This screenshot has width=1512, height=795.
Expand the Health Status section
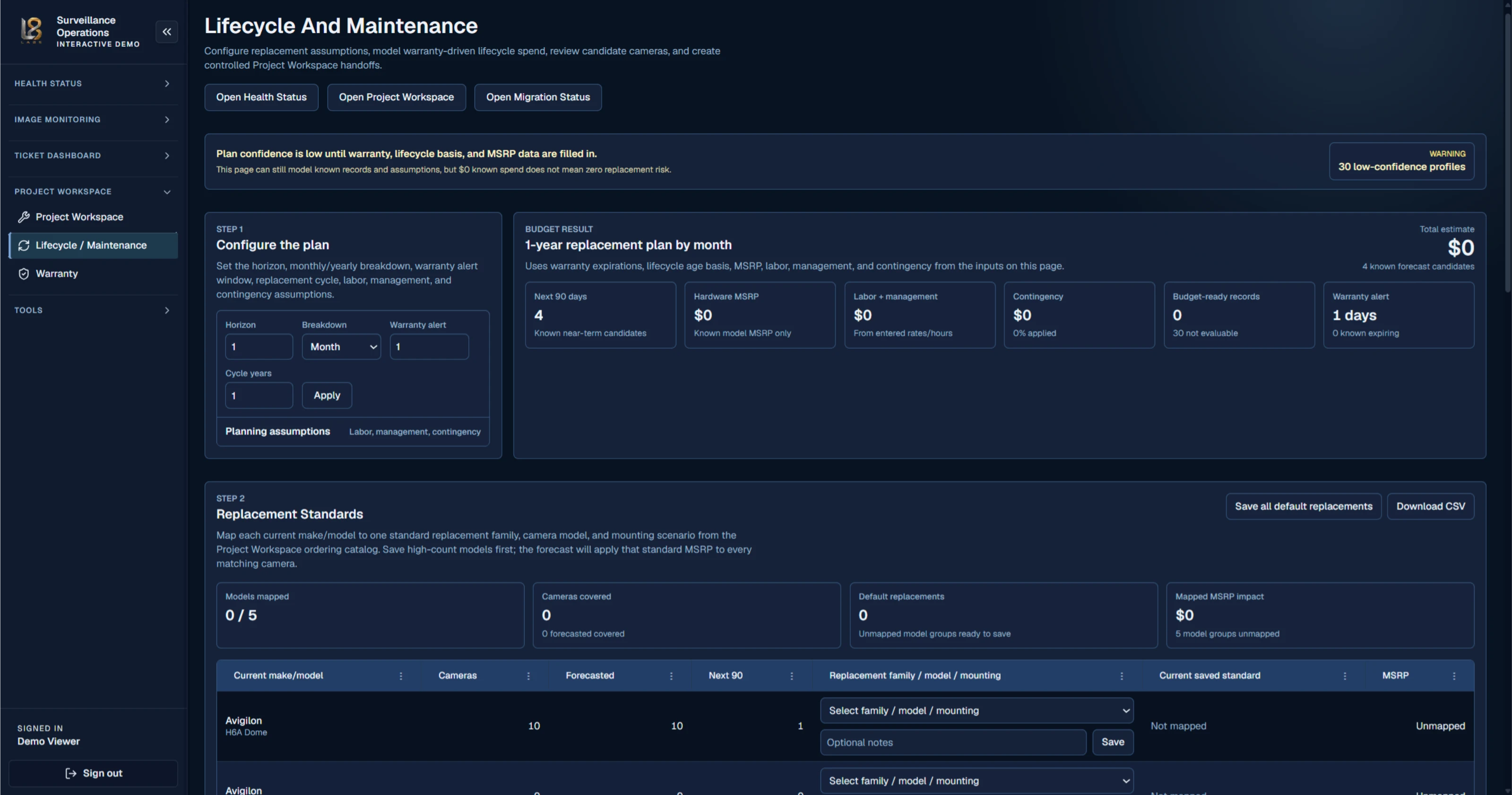click(x=93, y=83)
